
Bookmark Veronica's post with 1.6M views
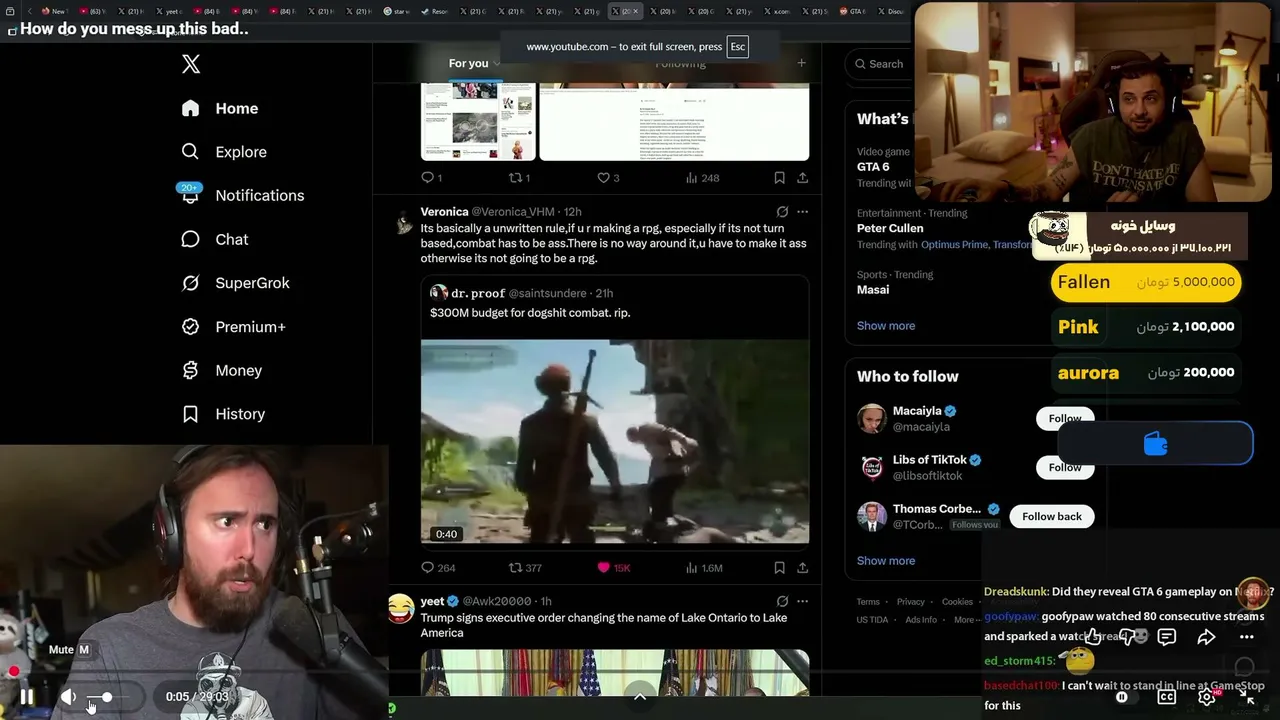(779, 568)
